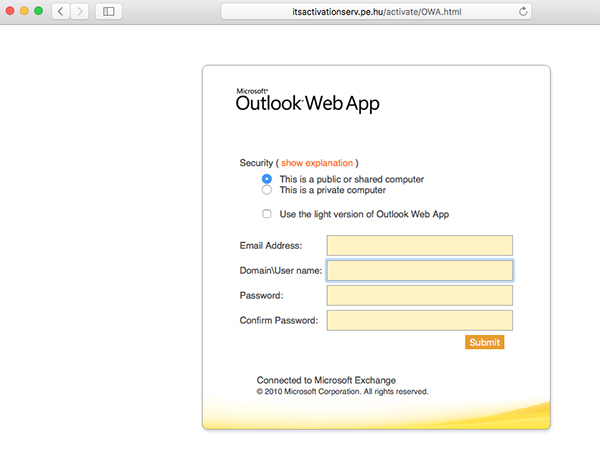Focus the Password input field
This screenshot has height=449, width=600.
(420, 296)
